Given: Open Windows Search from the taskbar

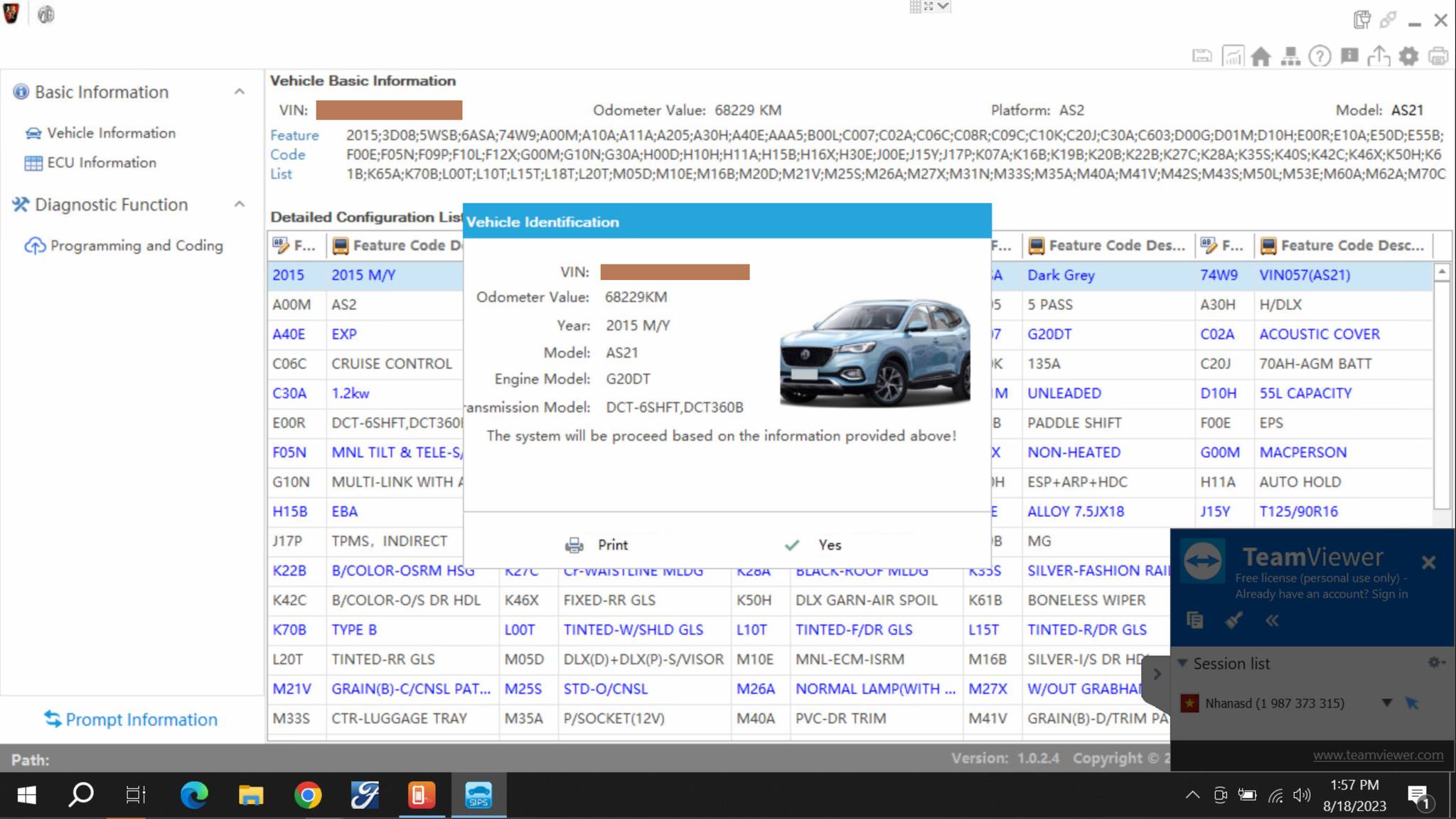Looking at the screenshot, I should [81, 795].
